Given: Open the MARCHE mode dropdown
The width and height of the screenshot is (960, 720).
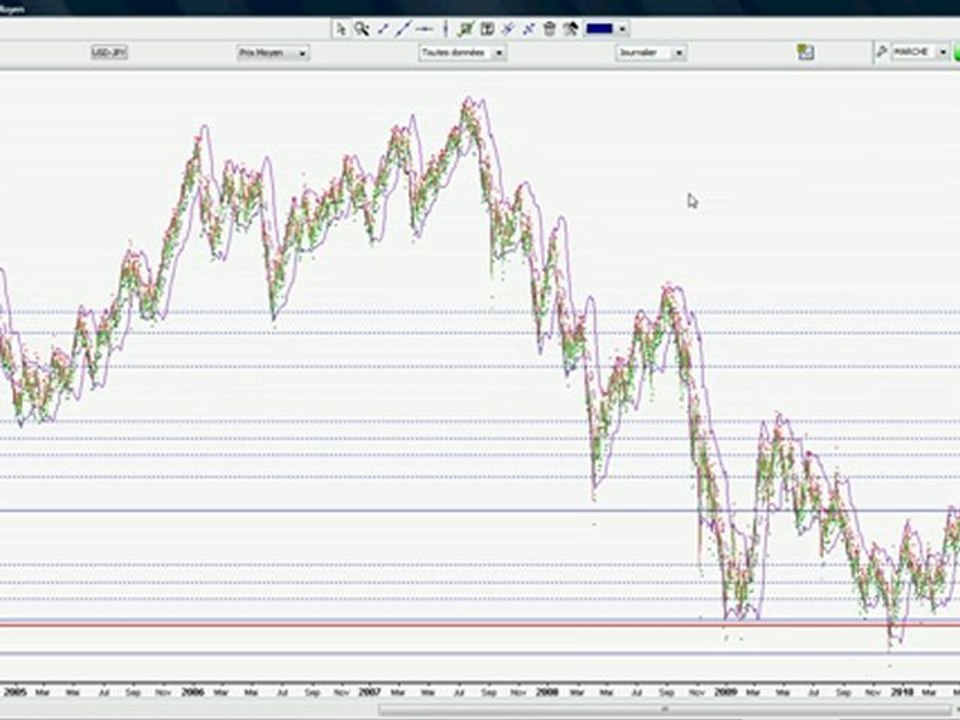Looking at the screenshot, I should click(920, 53).
